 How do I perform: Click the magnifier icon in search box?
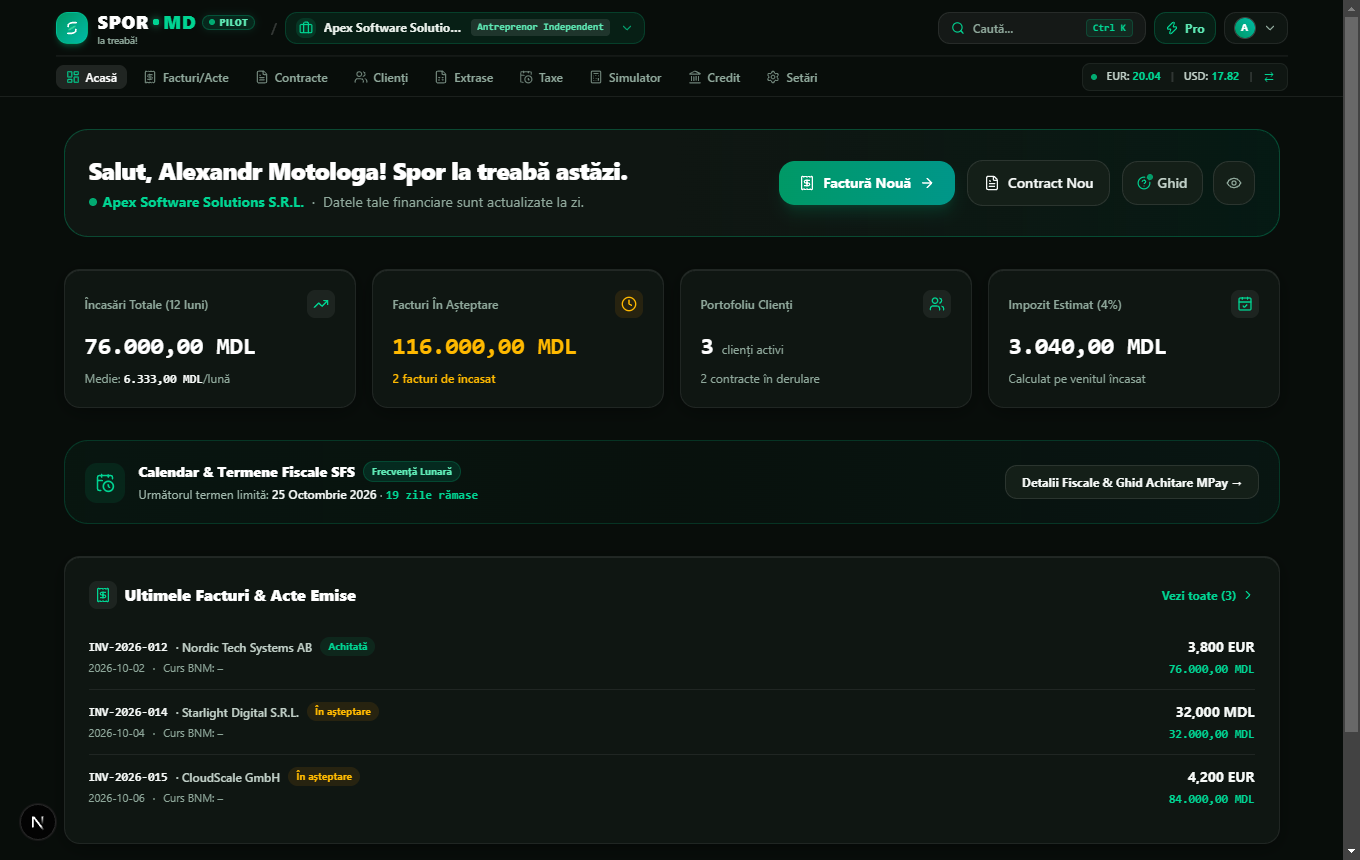[x=958, y=28]
